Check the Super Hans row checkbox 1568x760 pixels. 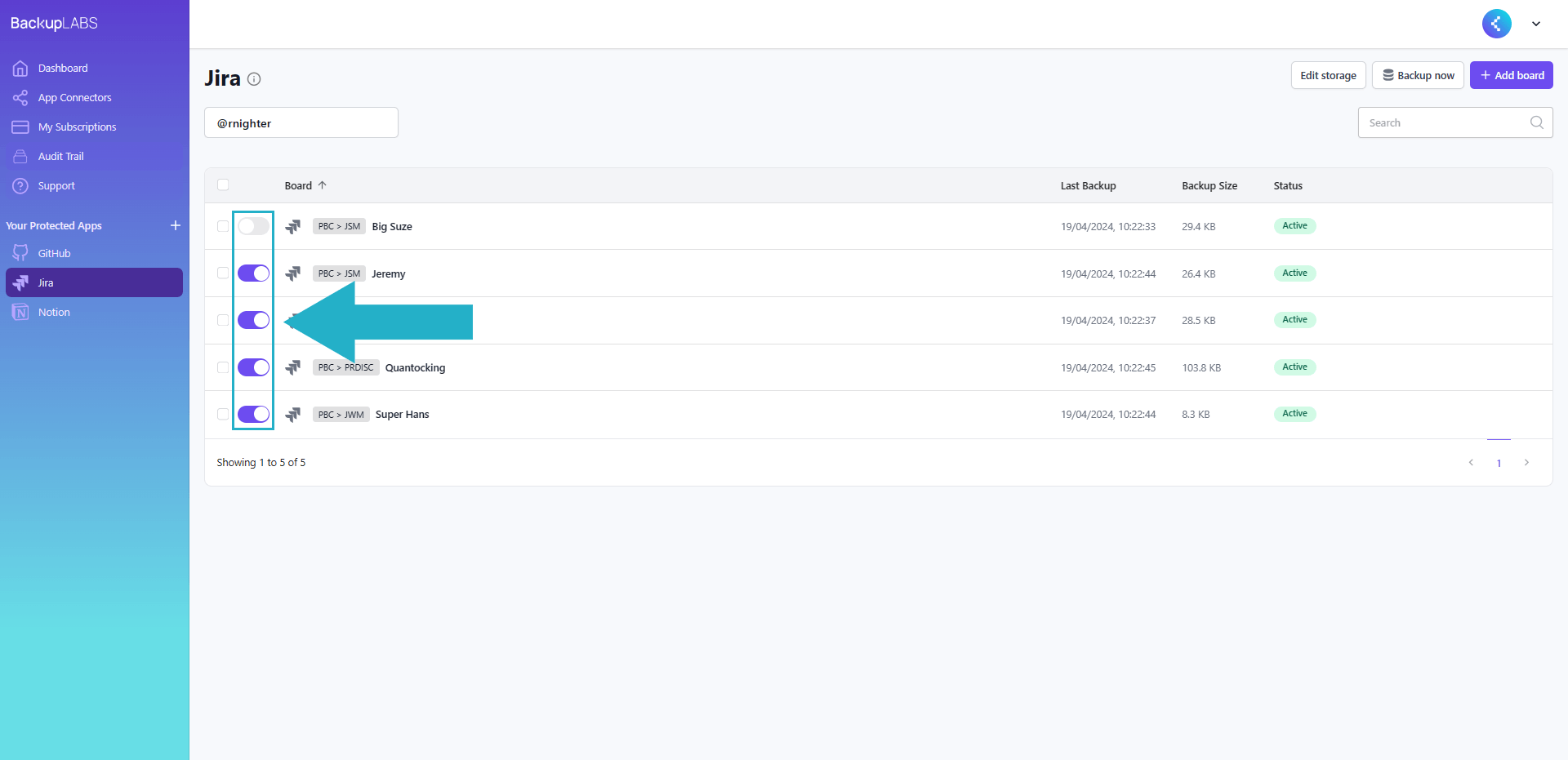point(223,415)
